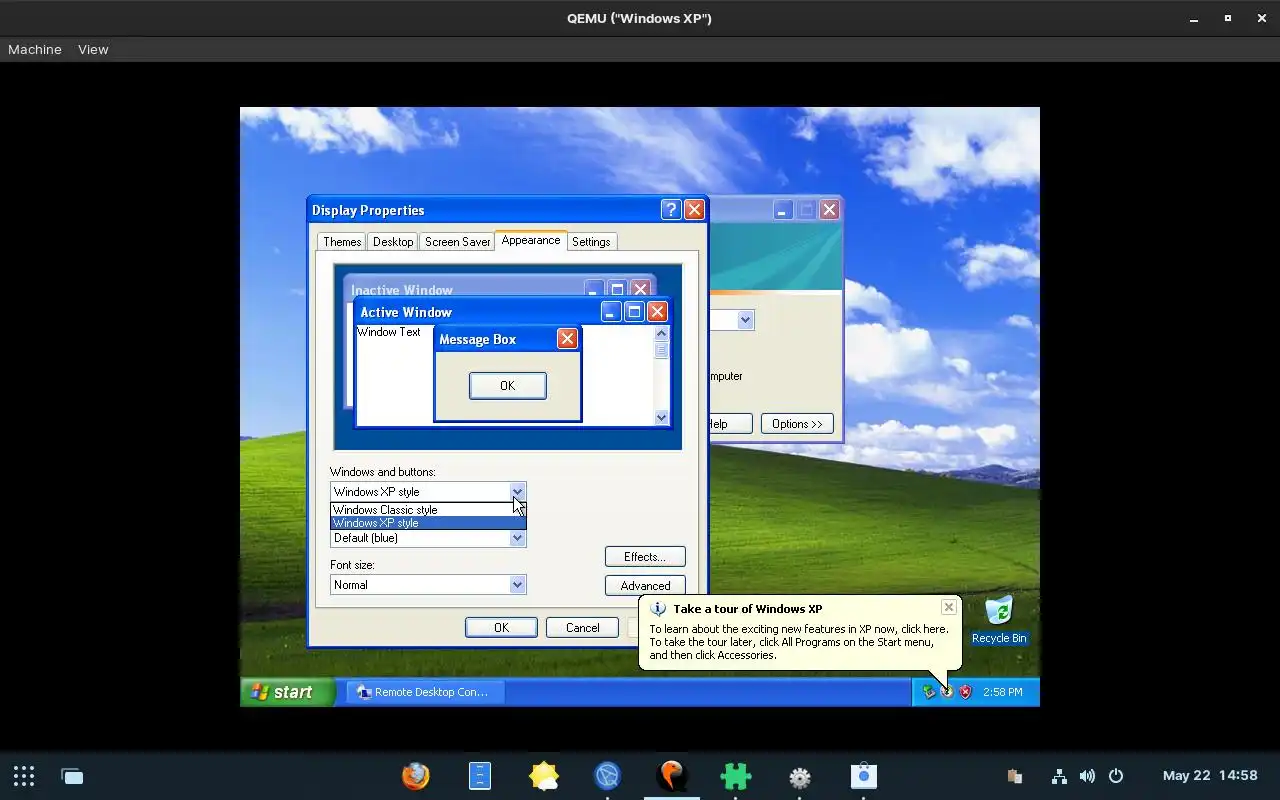The height and width of the screenshot is (800, 1280).
Task: Open the green puzzle piece dock icon
Action: pyautogui.click(x=736, y=776)
